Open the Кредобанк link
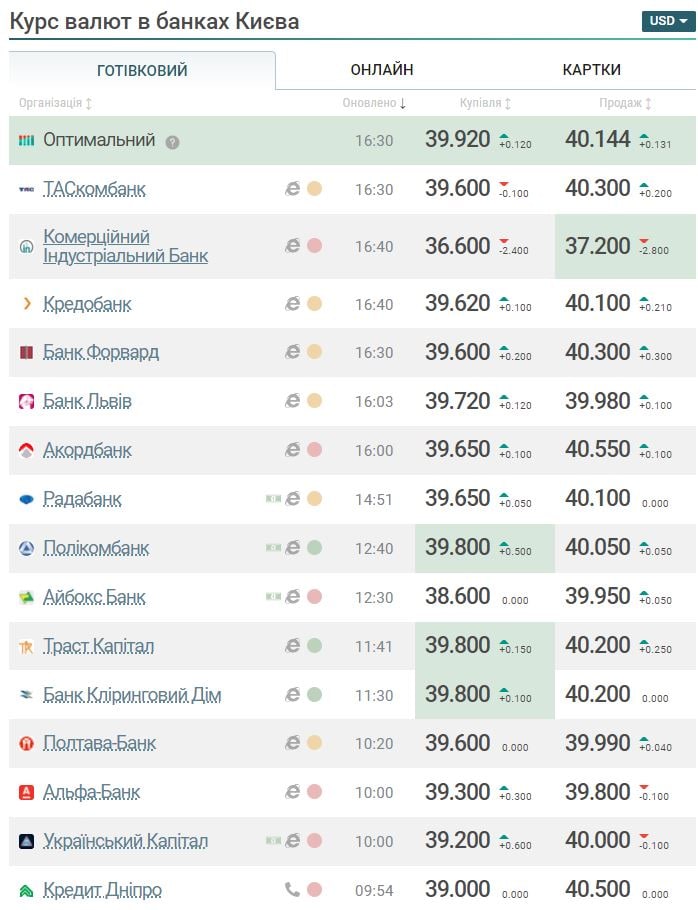 pyautogui.click(x=87, y=304)
